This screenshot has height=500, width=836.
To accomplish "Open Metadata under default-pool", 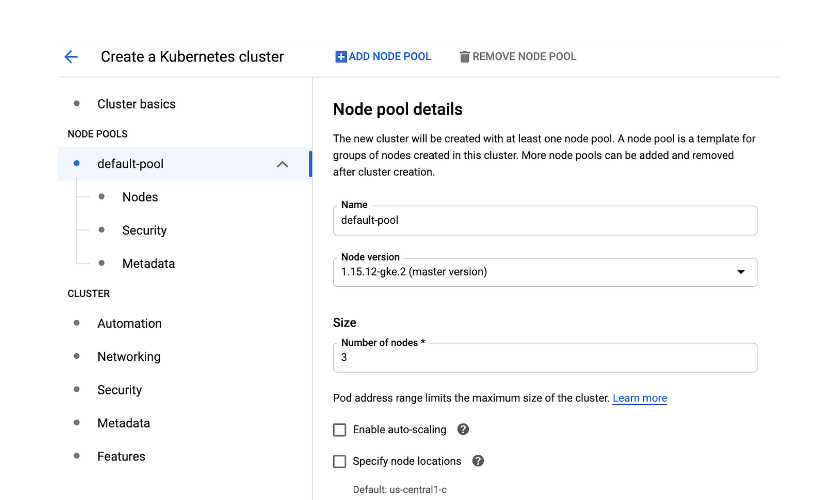I will [x=148, y=264].
